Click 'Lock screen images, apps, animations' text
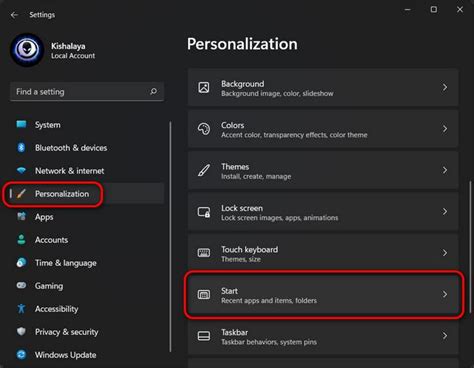Screen dimensions: 474x368 [x=280, y=218]
